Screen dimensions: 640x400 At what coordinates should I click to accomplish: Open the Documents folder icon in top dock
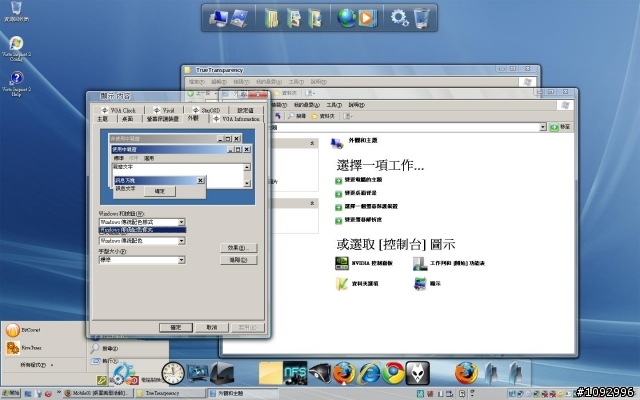pos(272,18)
